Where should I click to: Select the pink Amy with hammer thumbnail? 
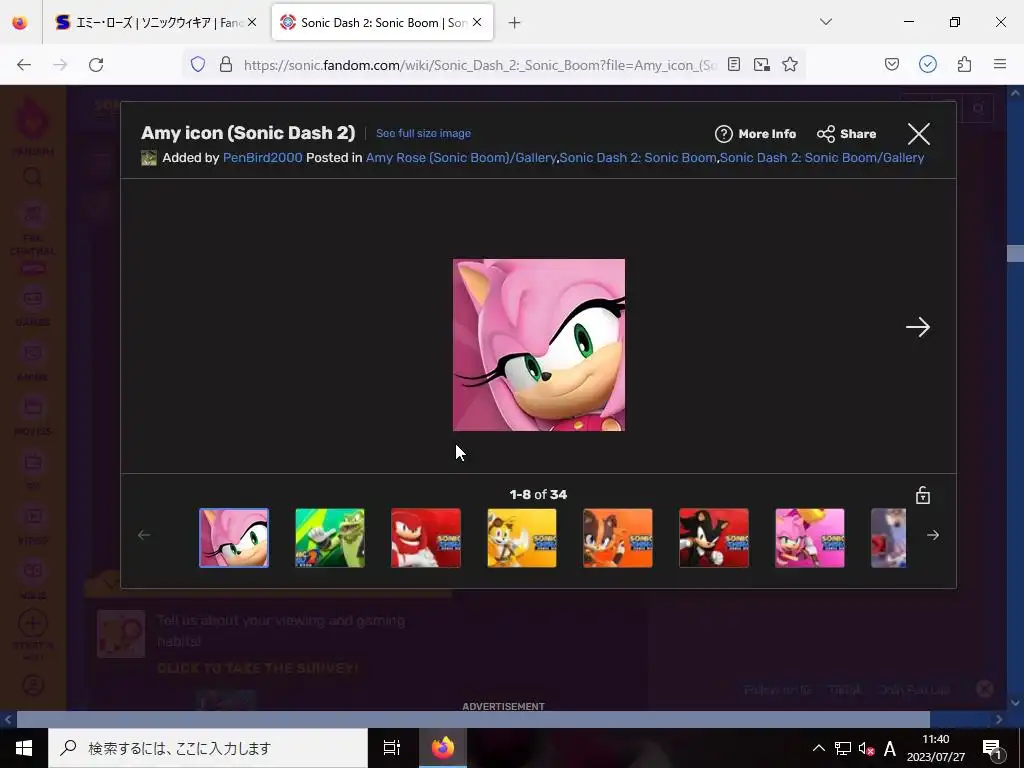click(810, 537)
